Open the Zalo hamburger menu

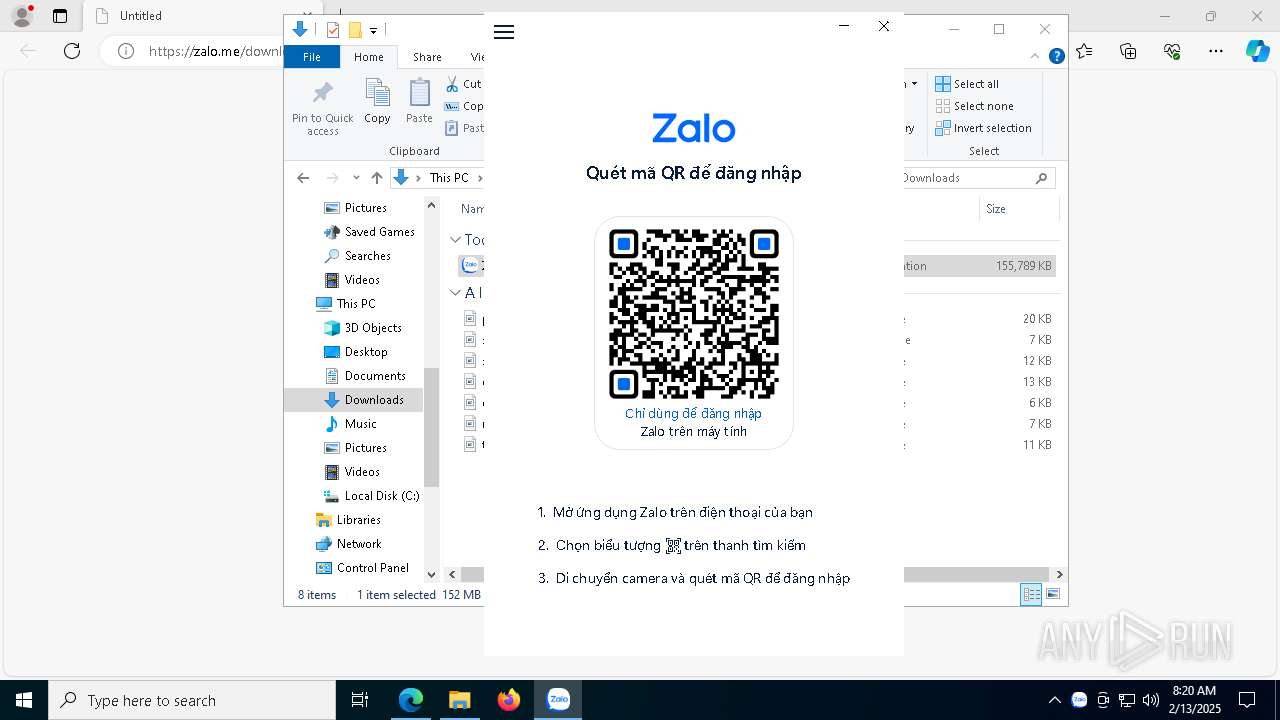pyautogui.click(x=504, y=32)
